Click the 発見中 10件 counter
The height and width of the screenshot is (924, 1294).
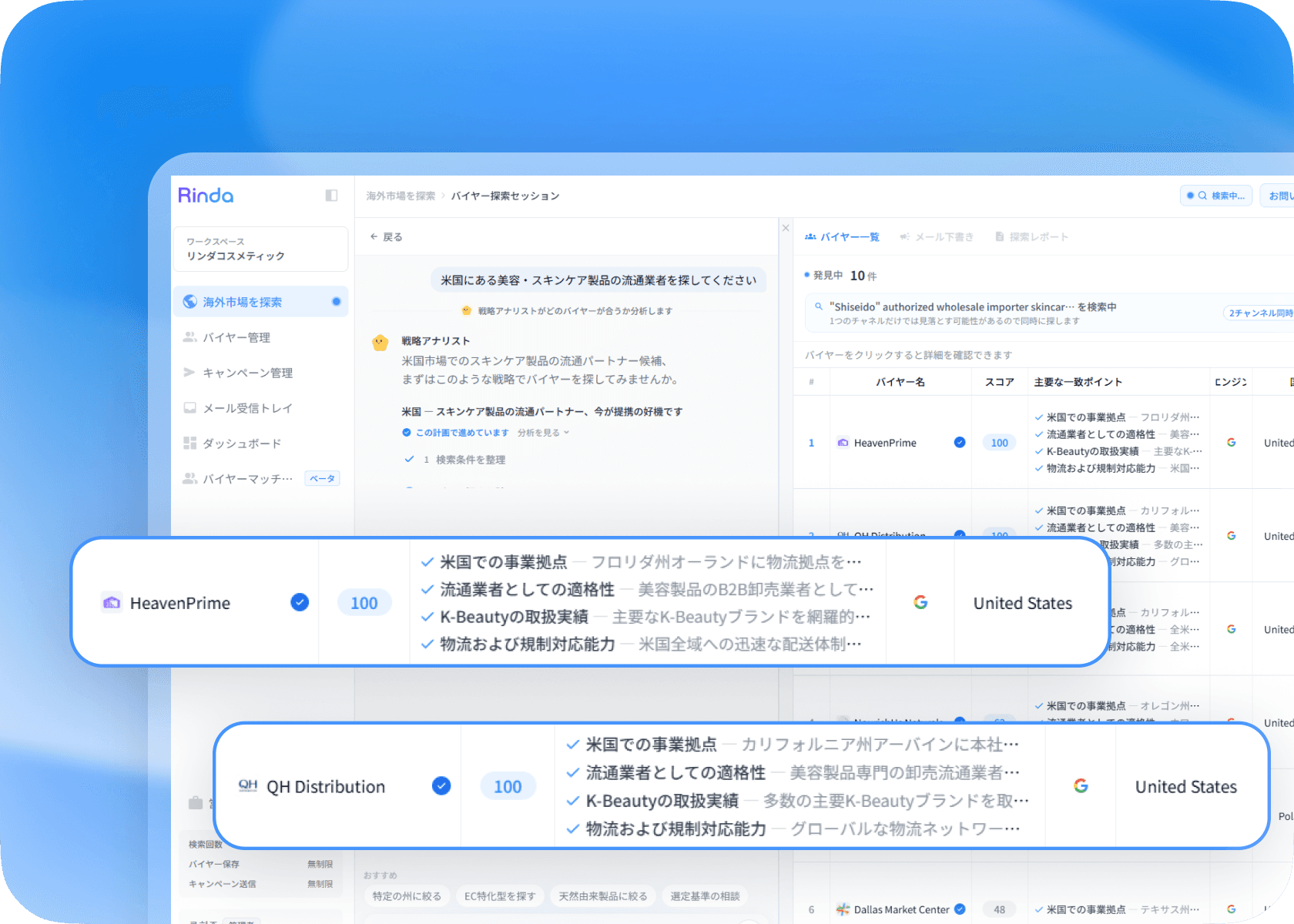(x=840, y=276)
